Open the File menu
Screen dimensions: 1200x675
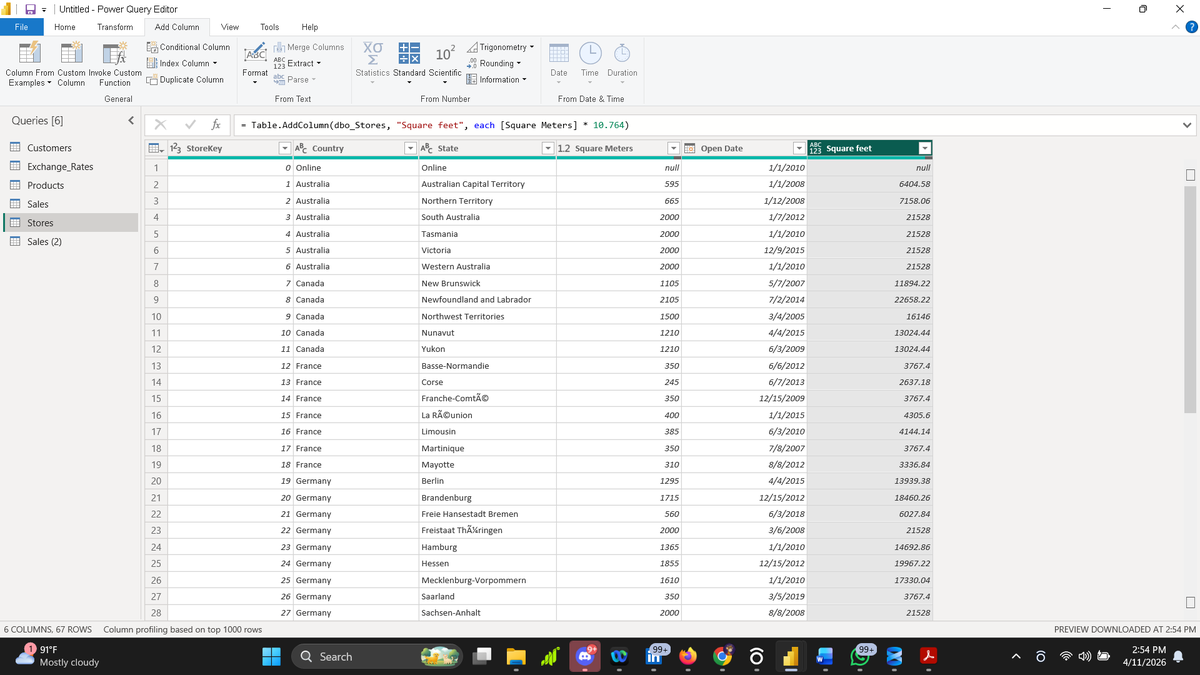[21, 27]
